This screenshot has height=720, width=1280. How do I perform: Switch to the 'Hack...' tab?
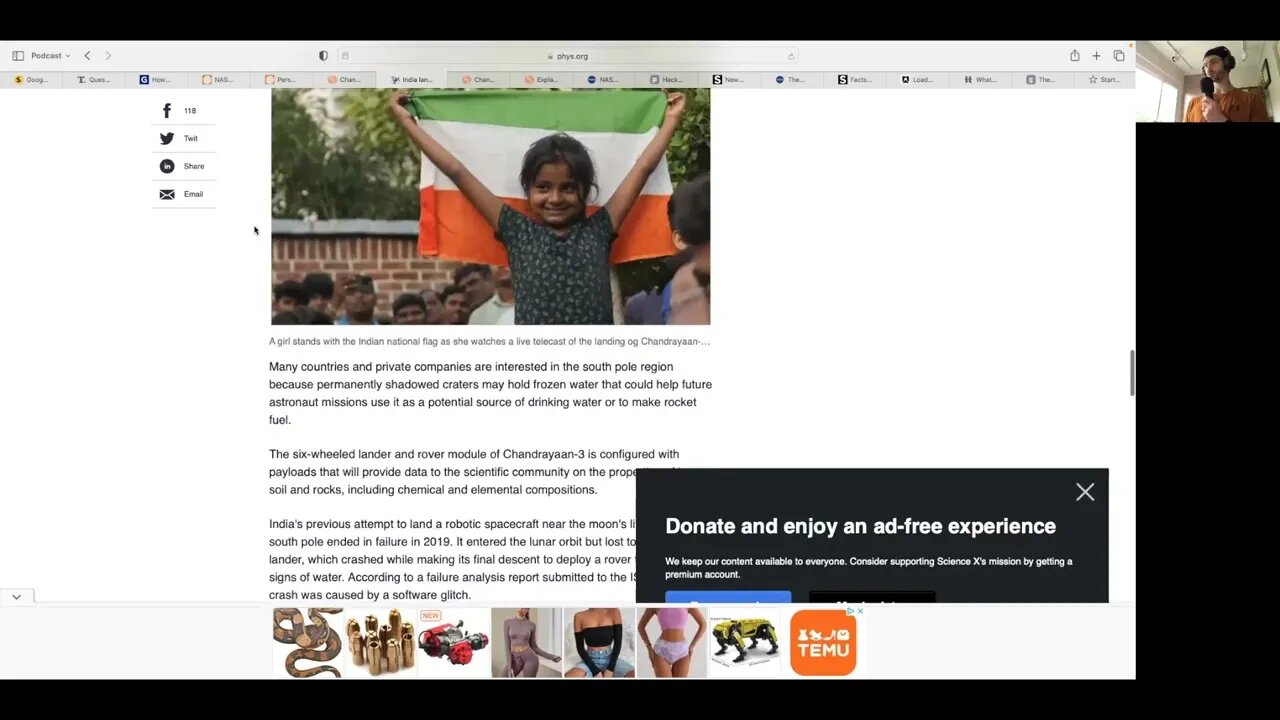[x=667, y=79]
